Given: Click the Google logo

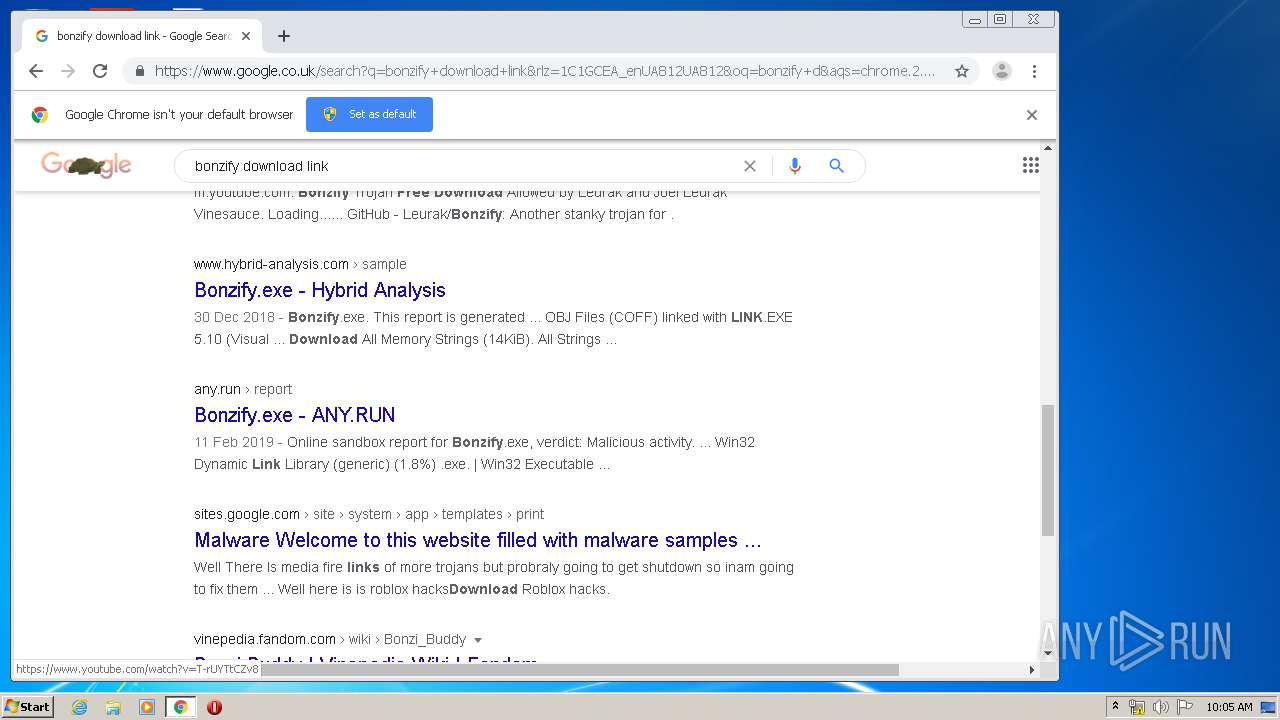Looking at the screenshot, I should 86,165.
